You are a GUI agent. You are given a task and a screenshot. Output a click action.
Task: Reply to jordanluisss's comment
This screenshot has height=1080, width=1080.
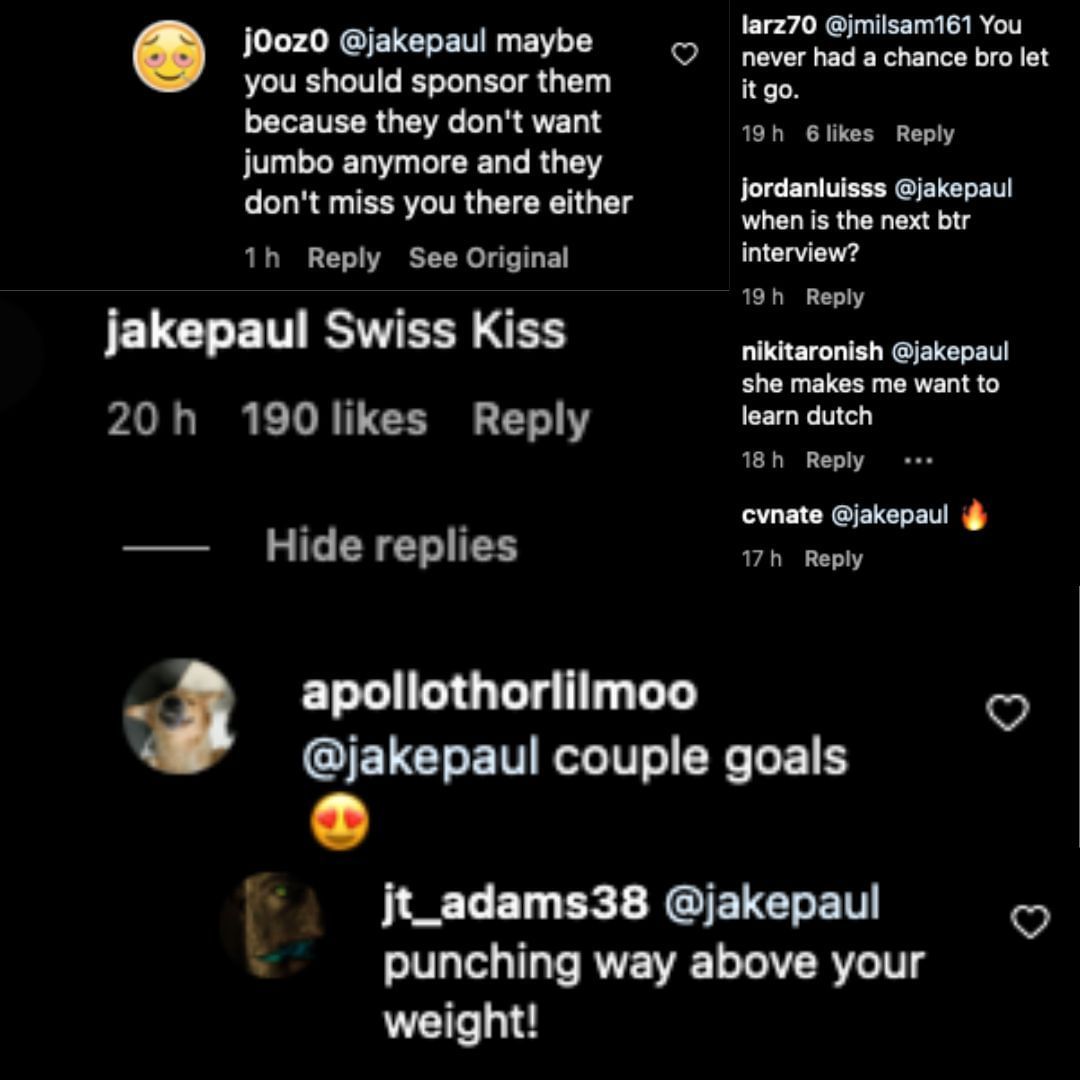[x=835, y=297]
